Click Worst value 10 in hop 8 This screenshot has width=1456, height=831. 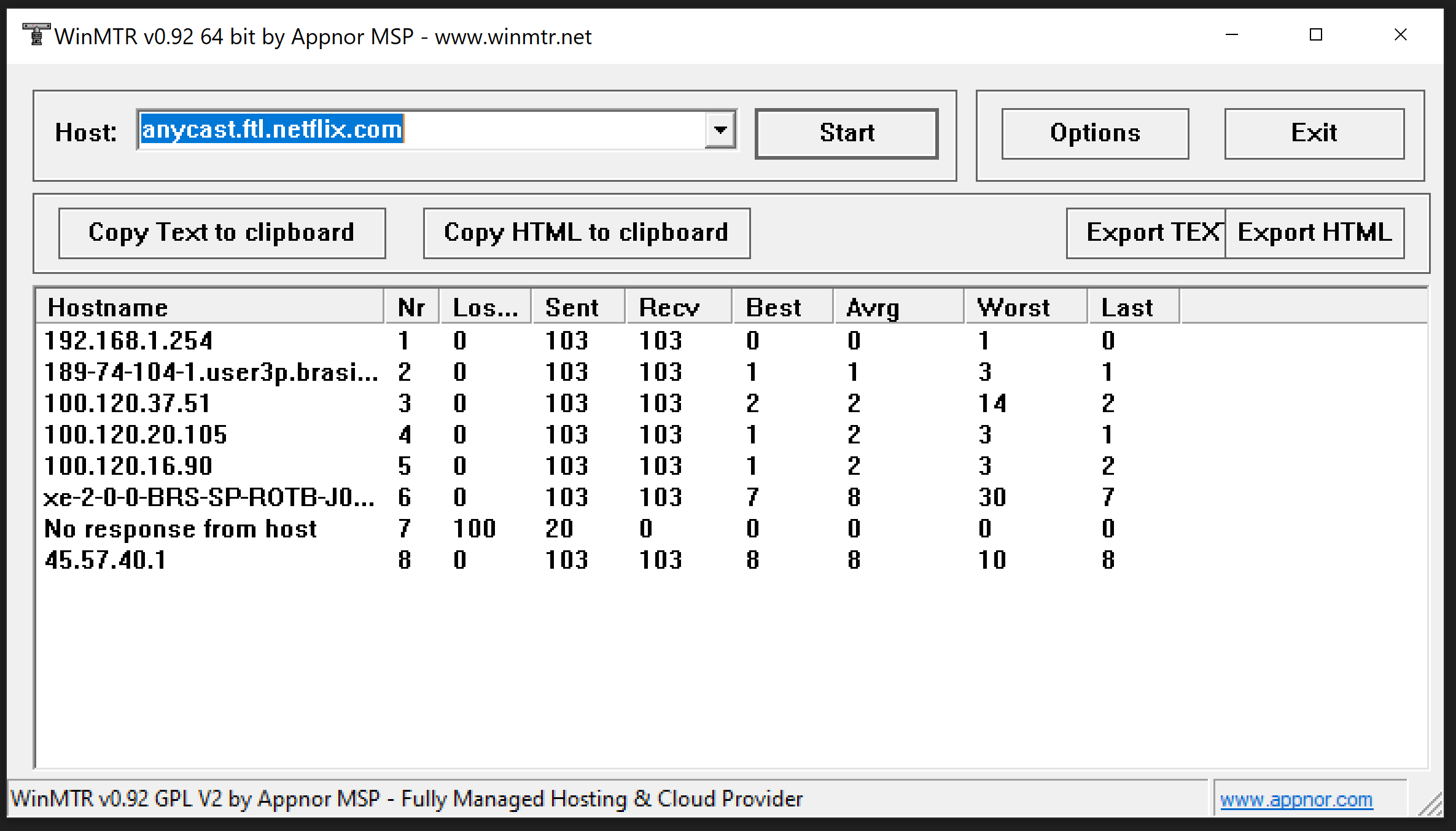tap(992, 560)
